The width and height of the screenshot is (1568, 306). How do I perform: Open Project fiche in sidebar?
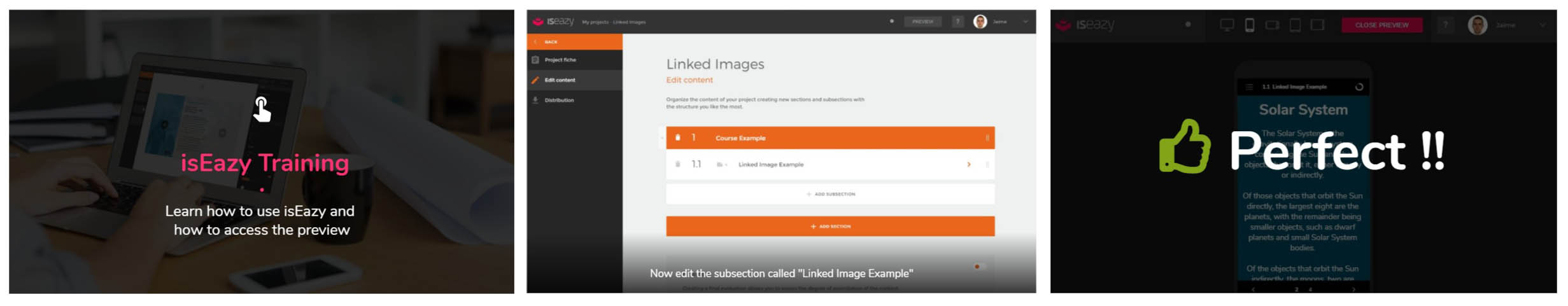point(560,60)
